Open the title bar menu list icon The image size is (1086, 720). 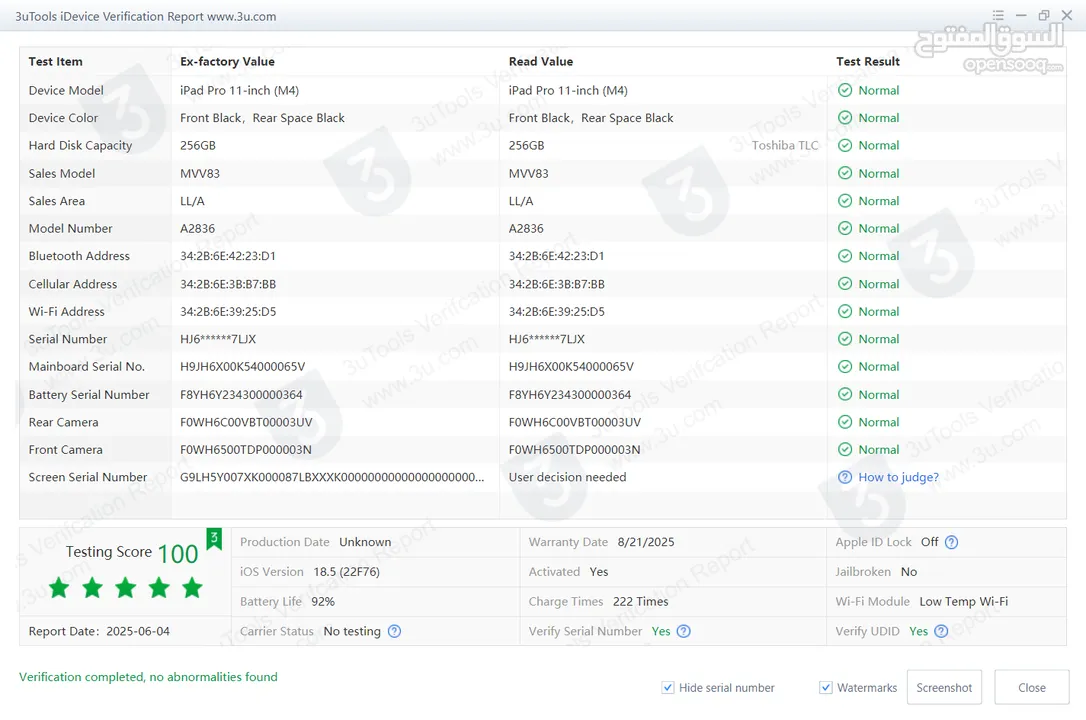click(998, 15)
